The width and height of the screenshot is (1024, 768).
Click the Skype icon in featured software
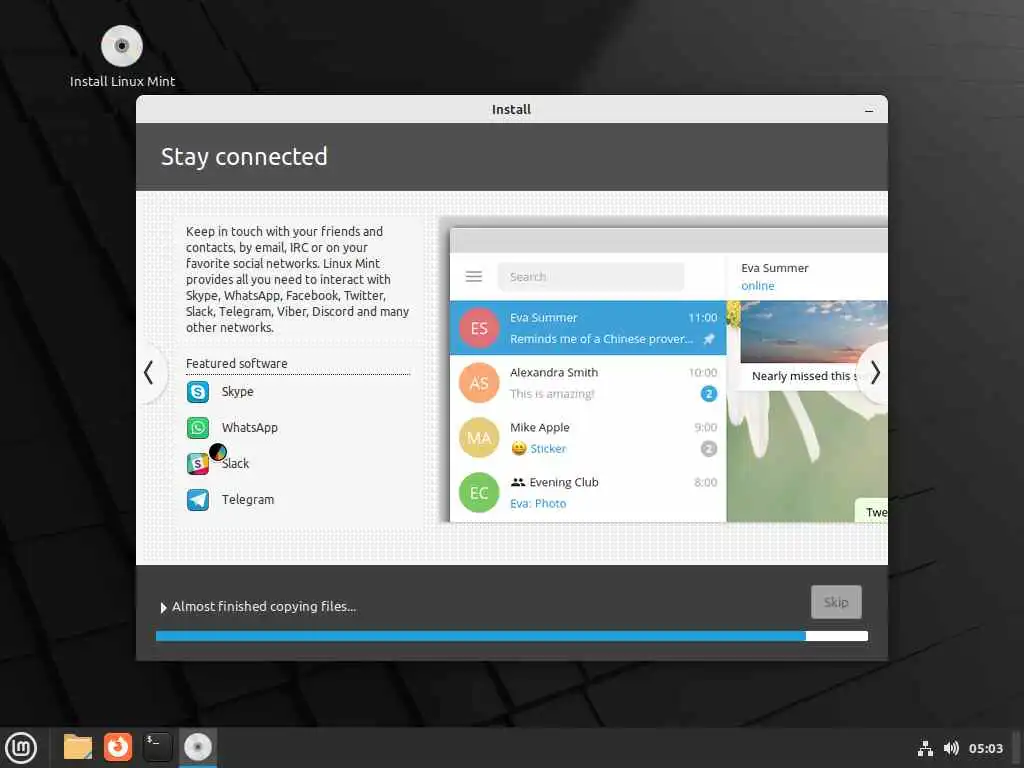coord(198,392)
